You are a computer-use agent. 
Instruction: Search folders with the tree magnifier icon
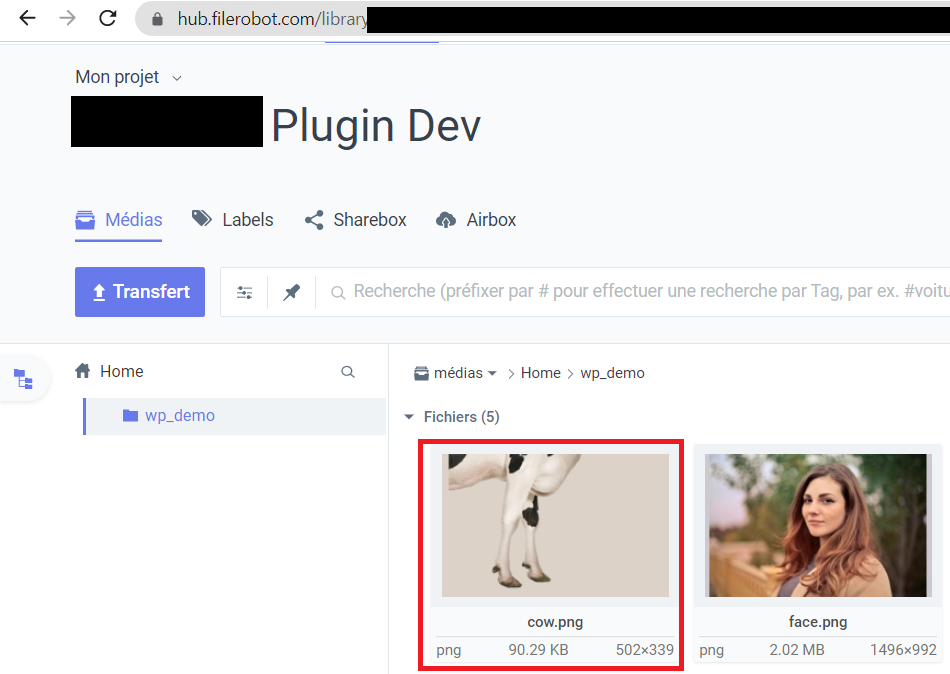point(348,372)
